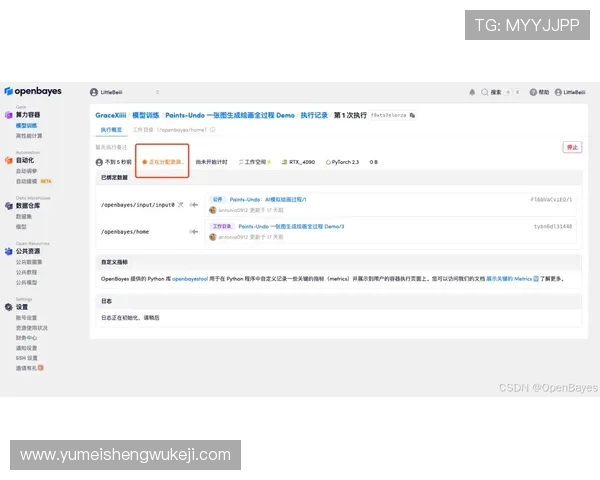Open 通知设置 in the sidebar
600x480 pixels.
coord(26,348)
